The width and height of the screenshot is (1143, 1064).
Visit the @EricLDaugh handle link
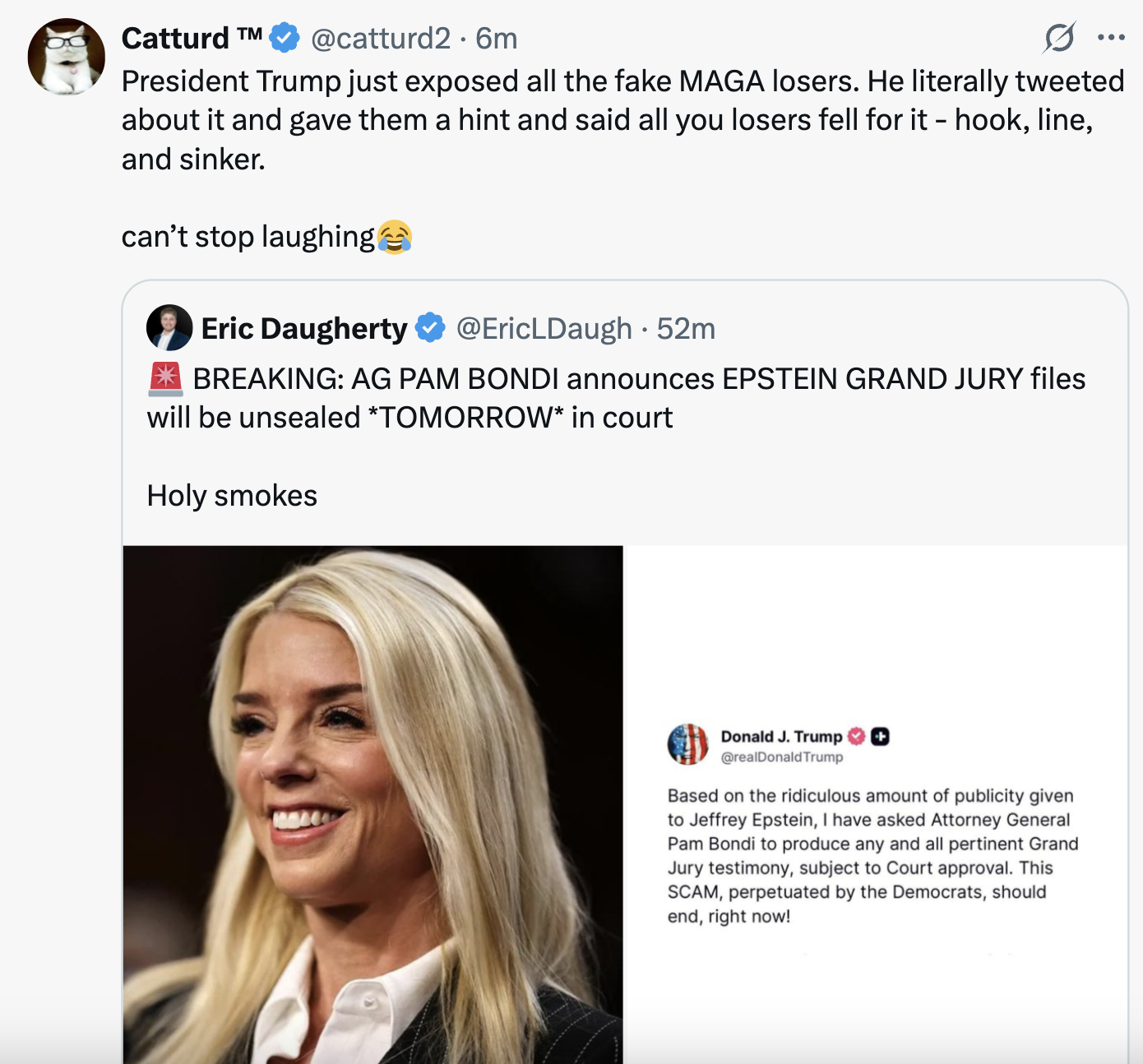[544, 328]
